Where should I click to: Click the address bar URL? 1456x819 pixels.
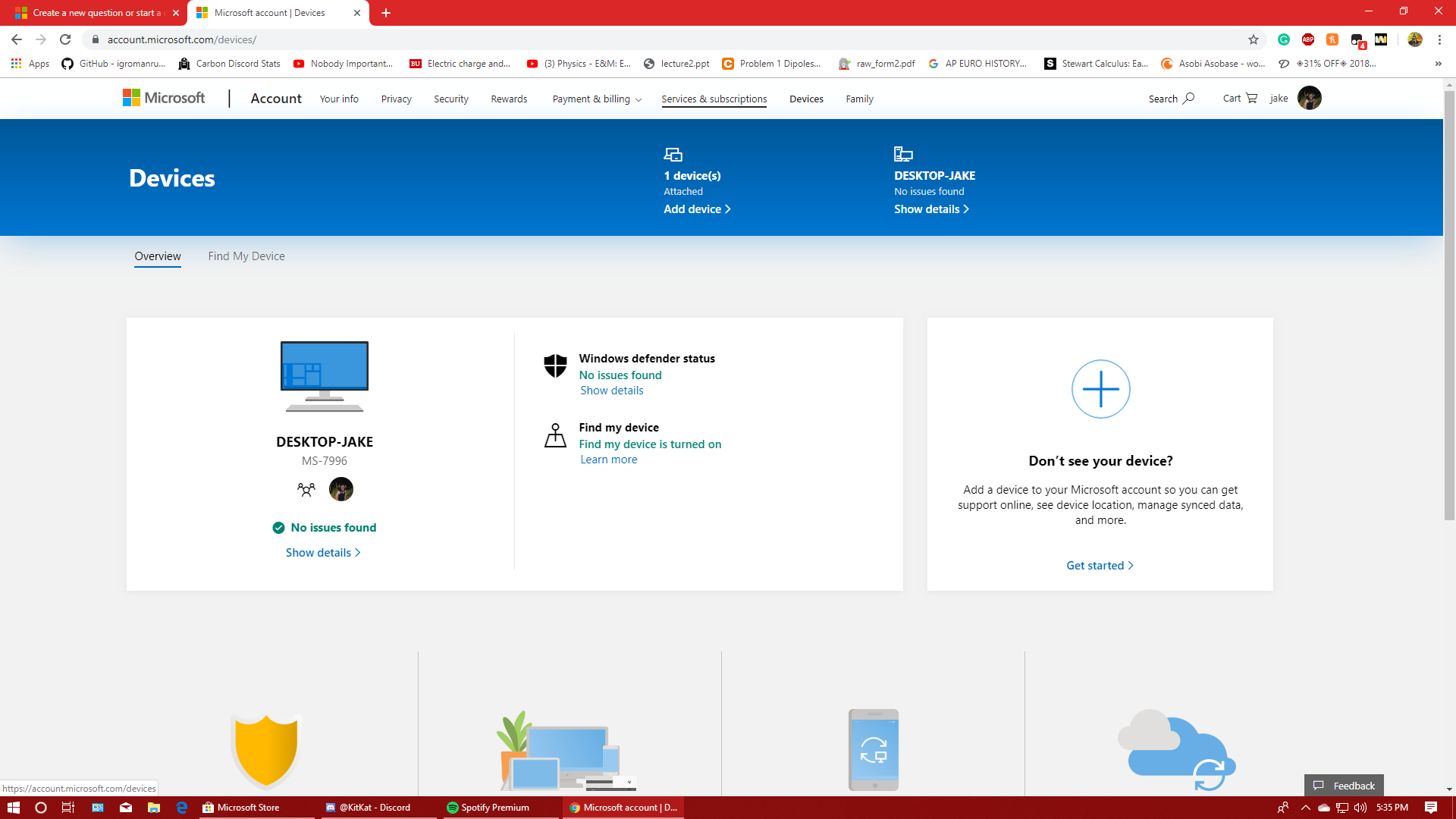[182, 39]
